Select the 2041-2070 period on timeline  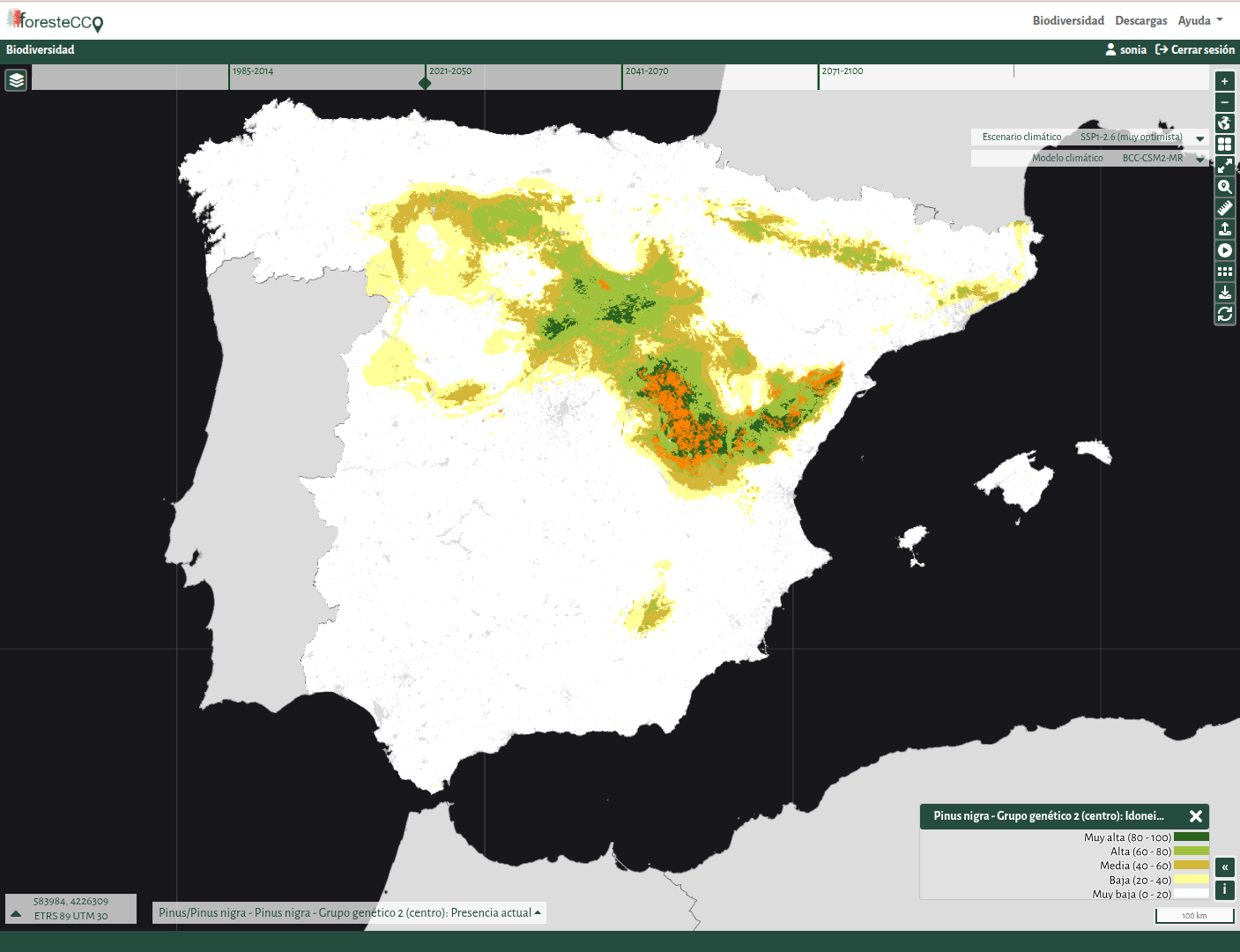pos(647,71)
